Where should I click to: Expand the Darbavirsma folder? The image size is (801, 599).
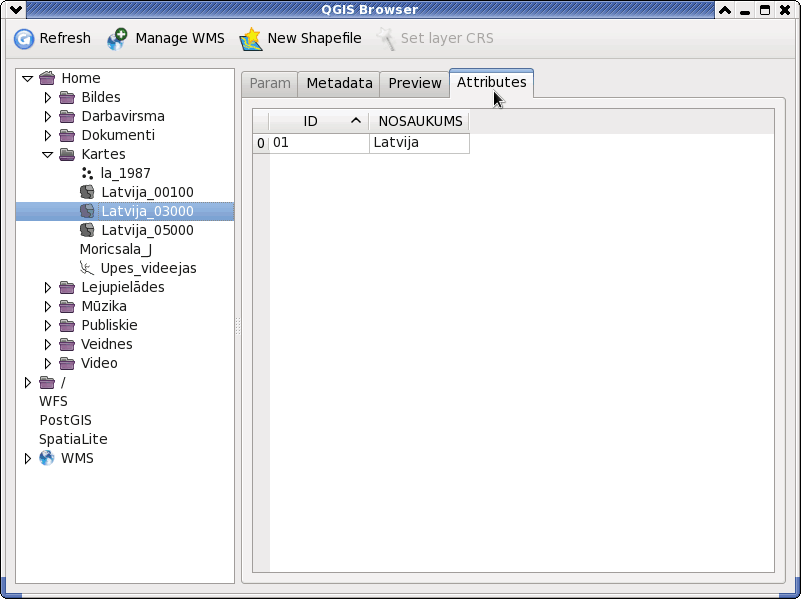[x=48, y=116]
